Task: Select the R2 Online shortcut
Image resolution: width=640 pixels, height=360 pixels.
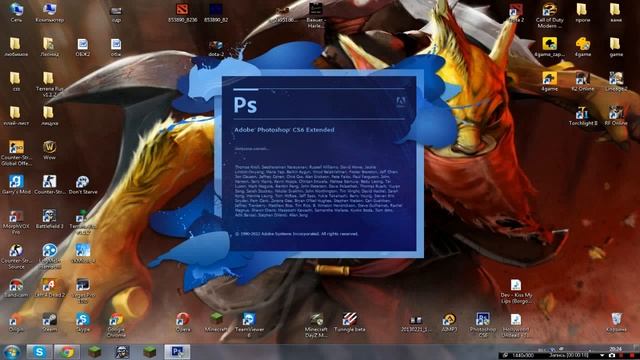Action: coord(583,81)
